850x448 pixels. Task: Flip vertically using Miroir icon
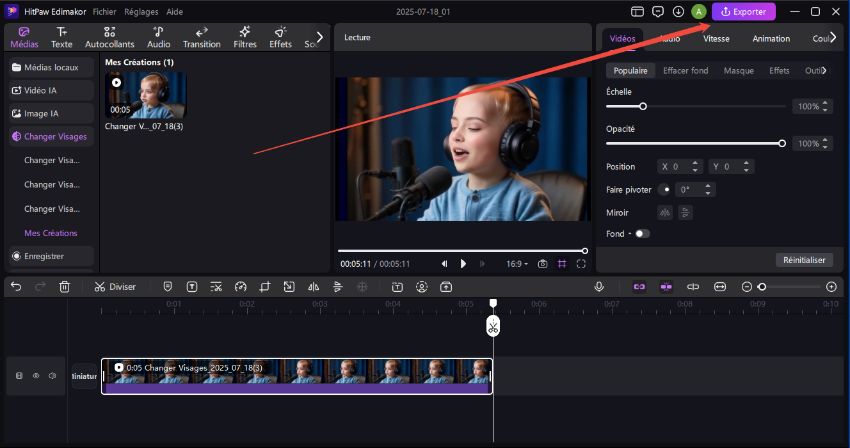[x=685, y=213]
